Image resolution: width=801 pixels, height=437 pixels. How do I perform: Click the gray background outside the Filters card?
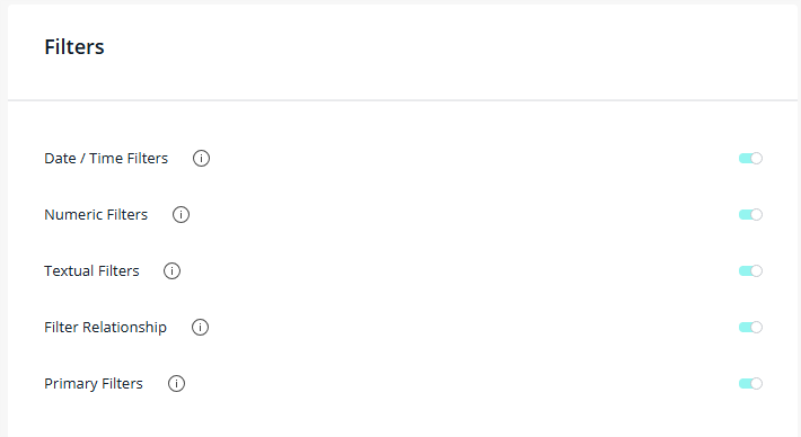pyautogui.click(x=3, y=250)
